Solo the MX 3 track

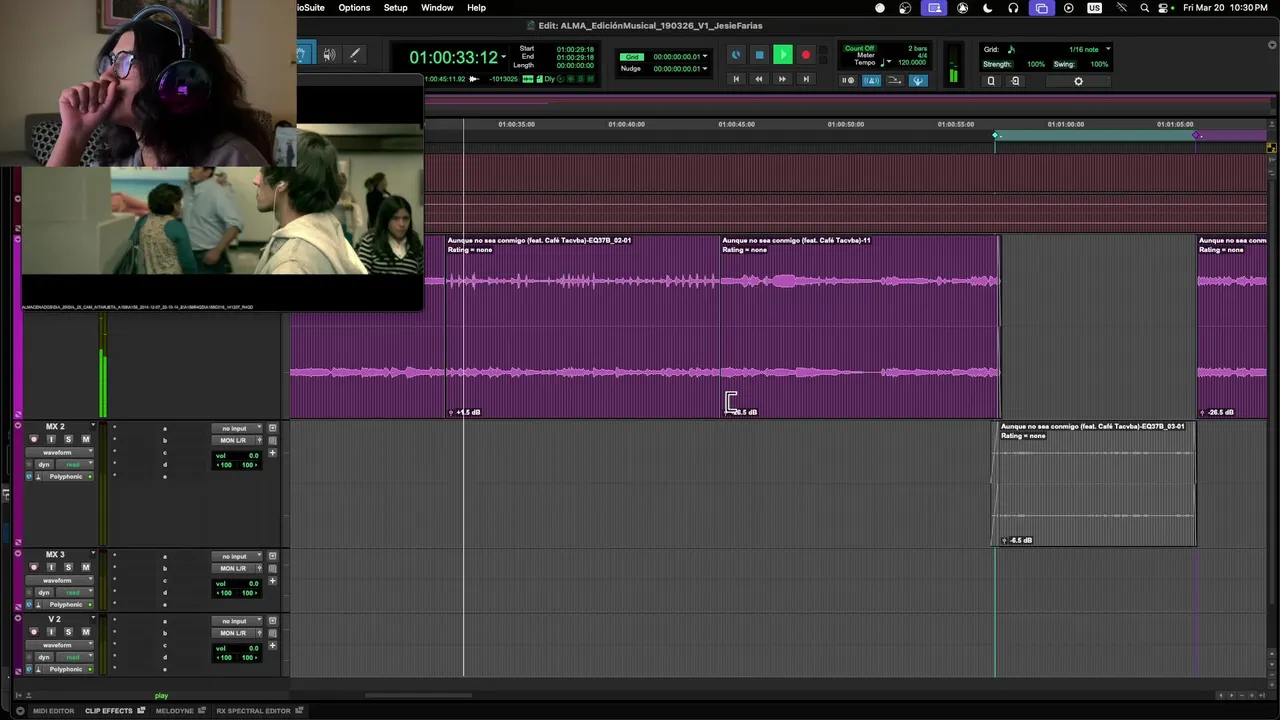[68, 567]
